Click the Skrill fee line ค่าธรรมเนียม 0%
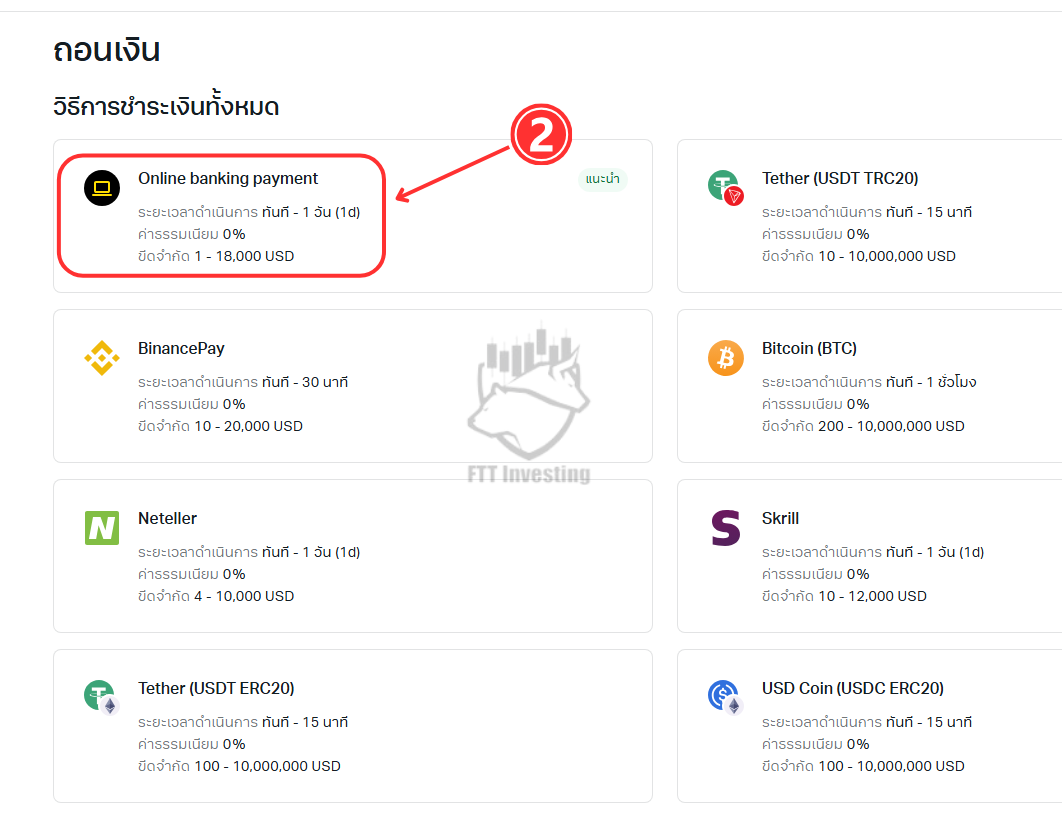This screenshot has width=1062, height=829. tap(815, 574)
